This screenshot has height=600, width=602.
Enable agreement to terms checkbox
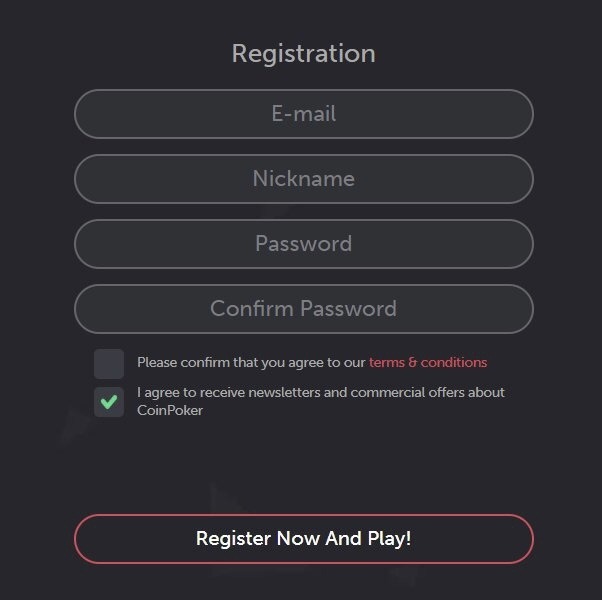point(109,363)
